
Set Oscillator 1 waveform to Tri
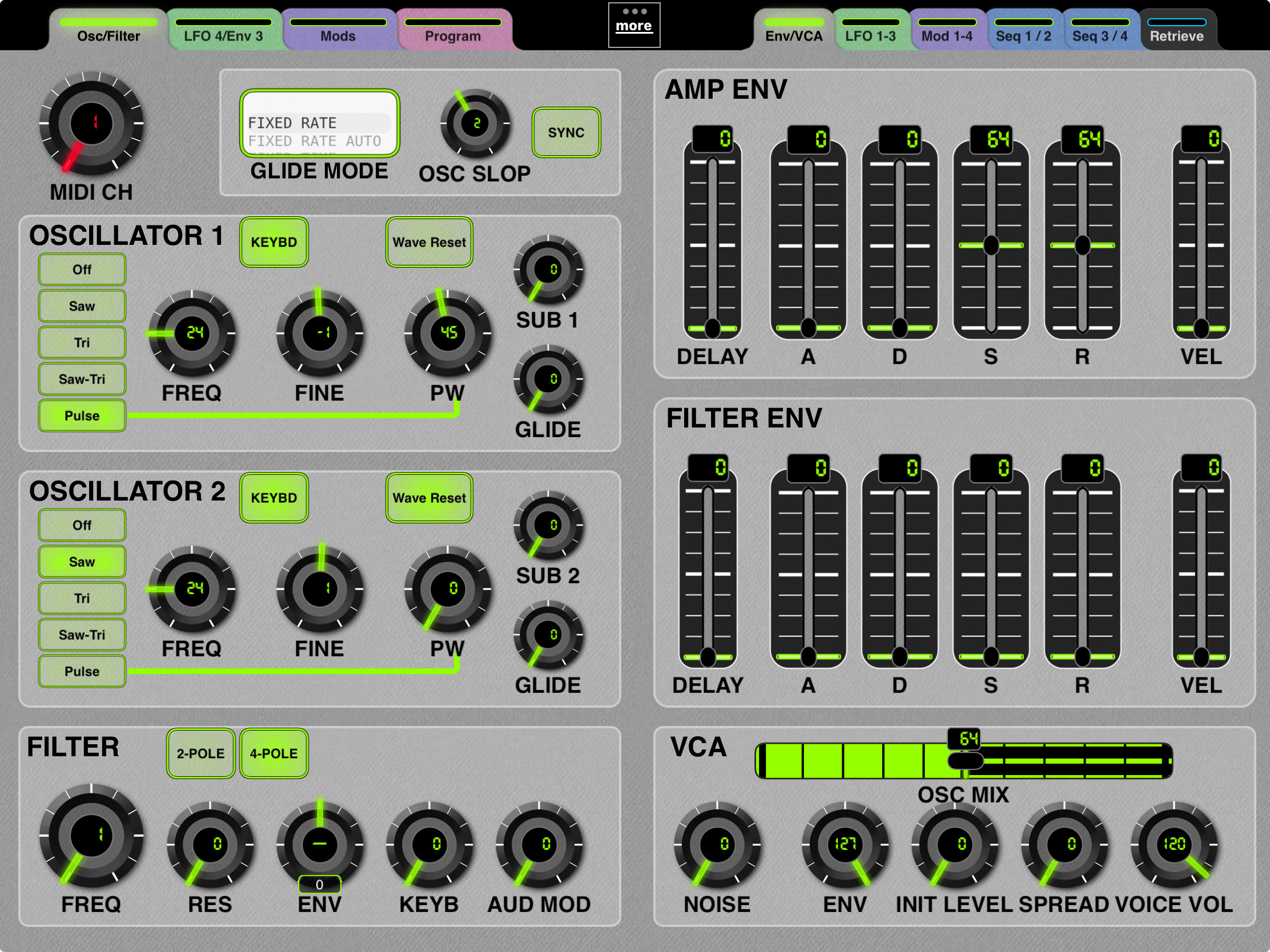point(82,342)
